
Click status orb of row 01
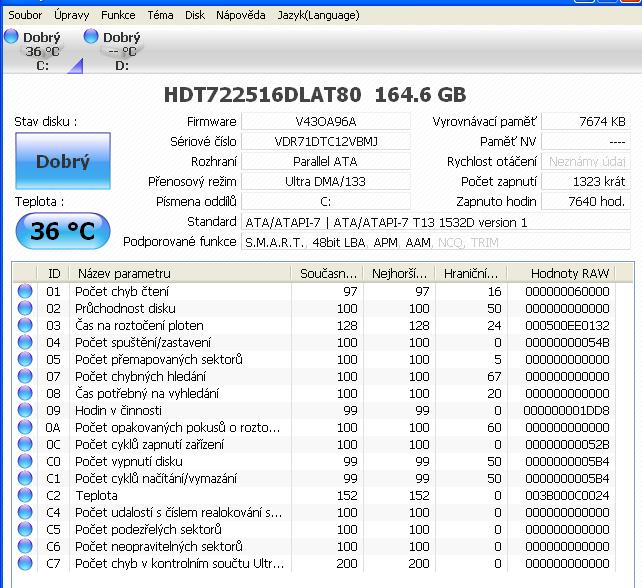coord(25,291)
